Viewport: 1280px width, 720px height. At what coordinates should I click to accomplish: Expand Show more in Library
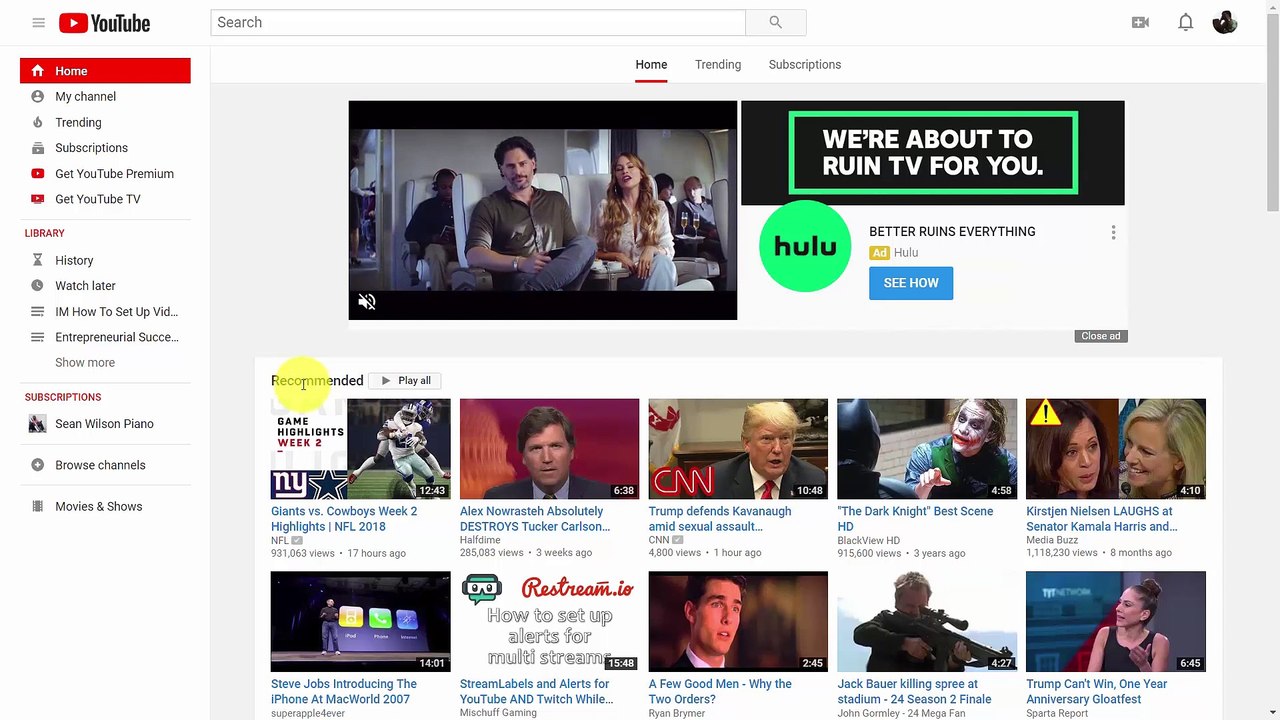coord(85,363)
